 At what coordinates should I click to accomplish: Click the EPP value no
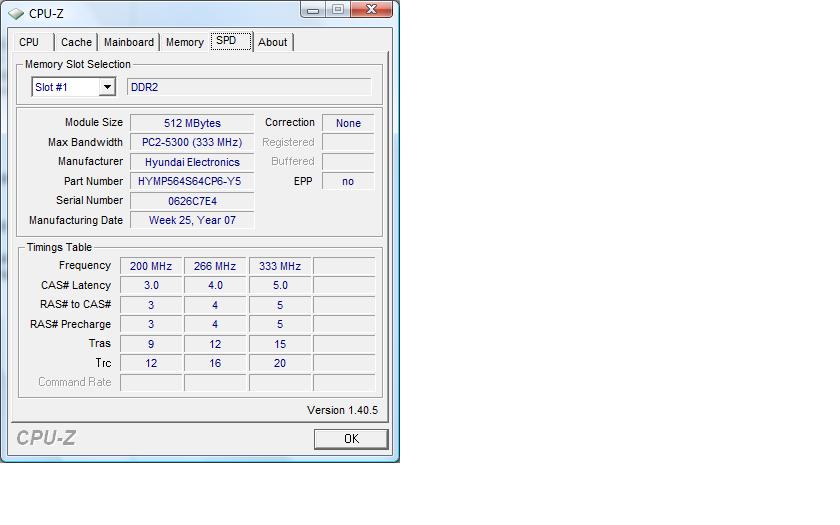tap(348, 181)
